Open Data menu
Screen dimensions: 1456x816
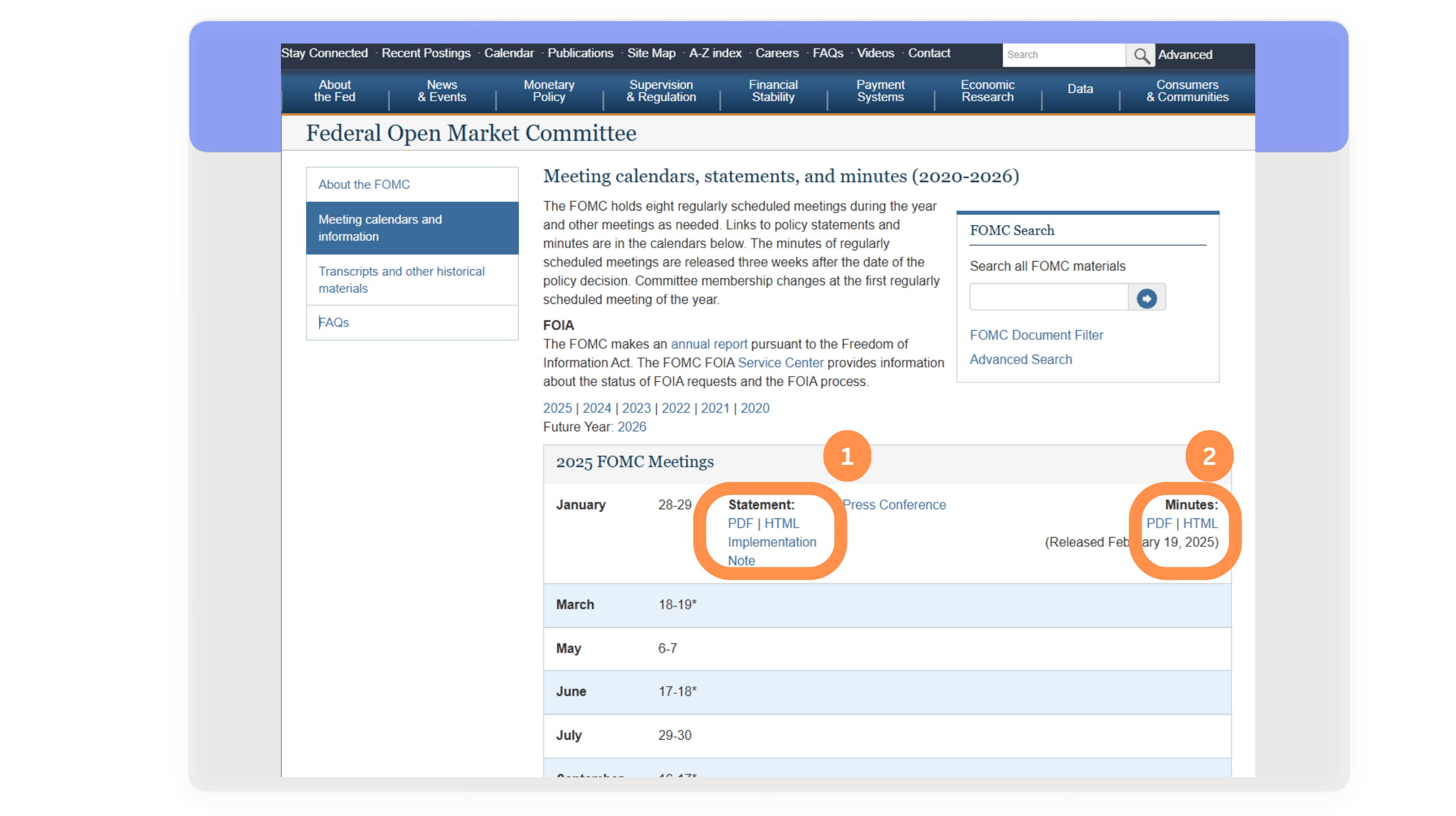coord(1080,89)
